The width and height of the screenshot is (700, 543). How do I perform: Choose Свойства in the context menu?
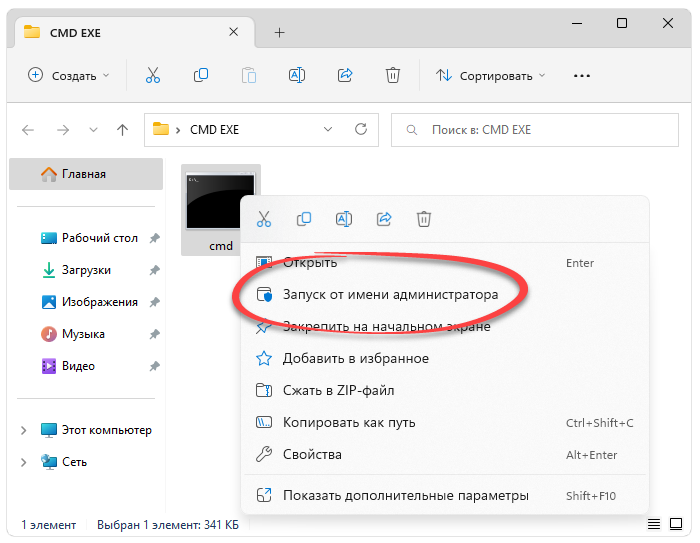[x=445, y=455]
